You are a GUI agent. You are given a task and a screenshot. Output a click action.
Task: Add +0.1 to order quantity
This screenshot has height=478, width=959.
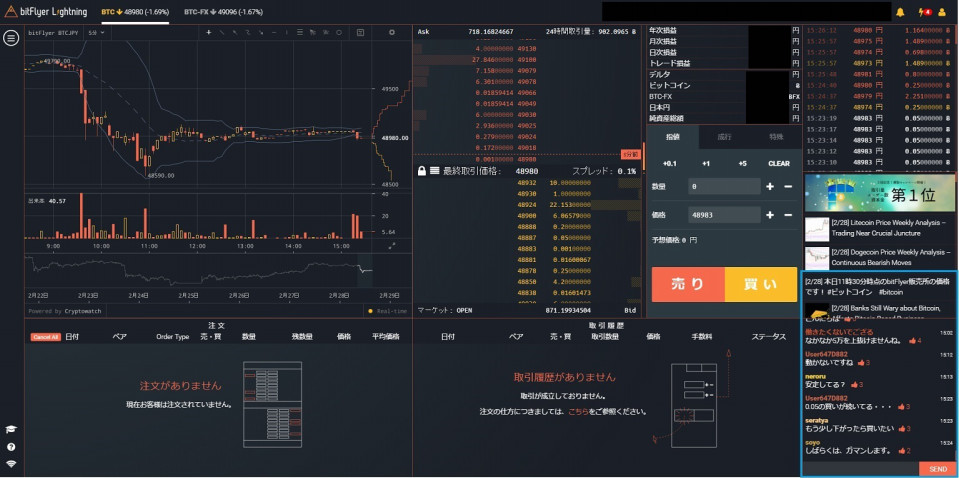[670, 164]
